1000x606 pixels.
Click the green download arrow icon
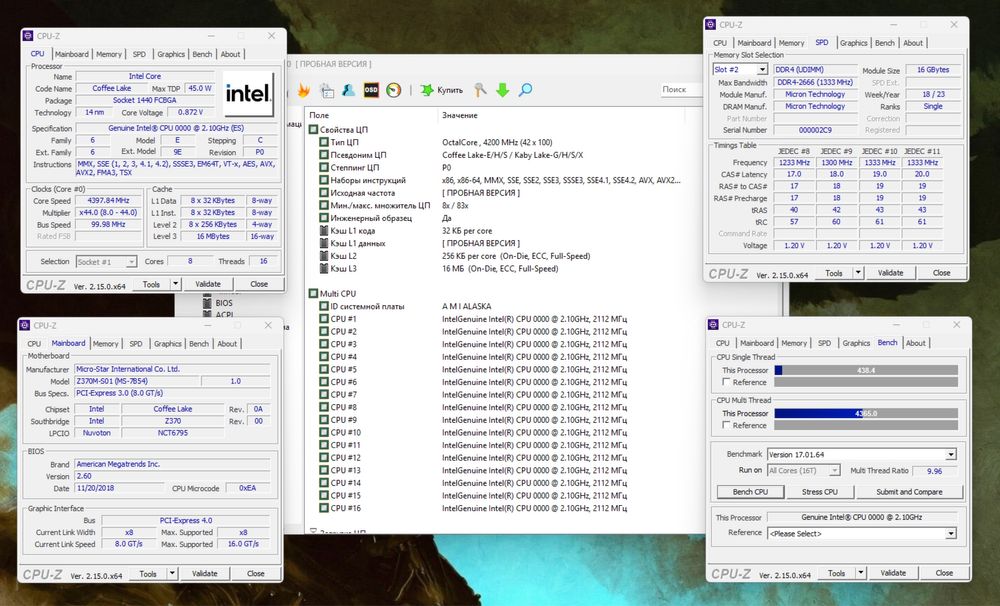click(x=502, y=90)
